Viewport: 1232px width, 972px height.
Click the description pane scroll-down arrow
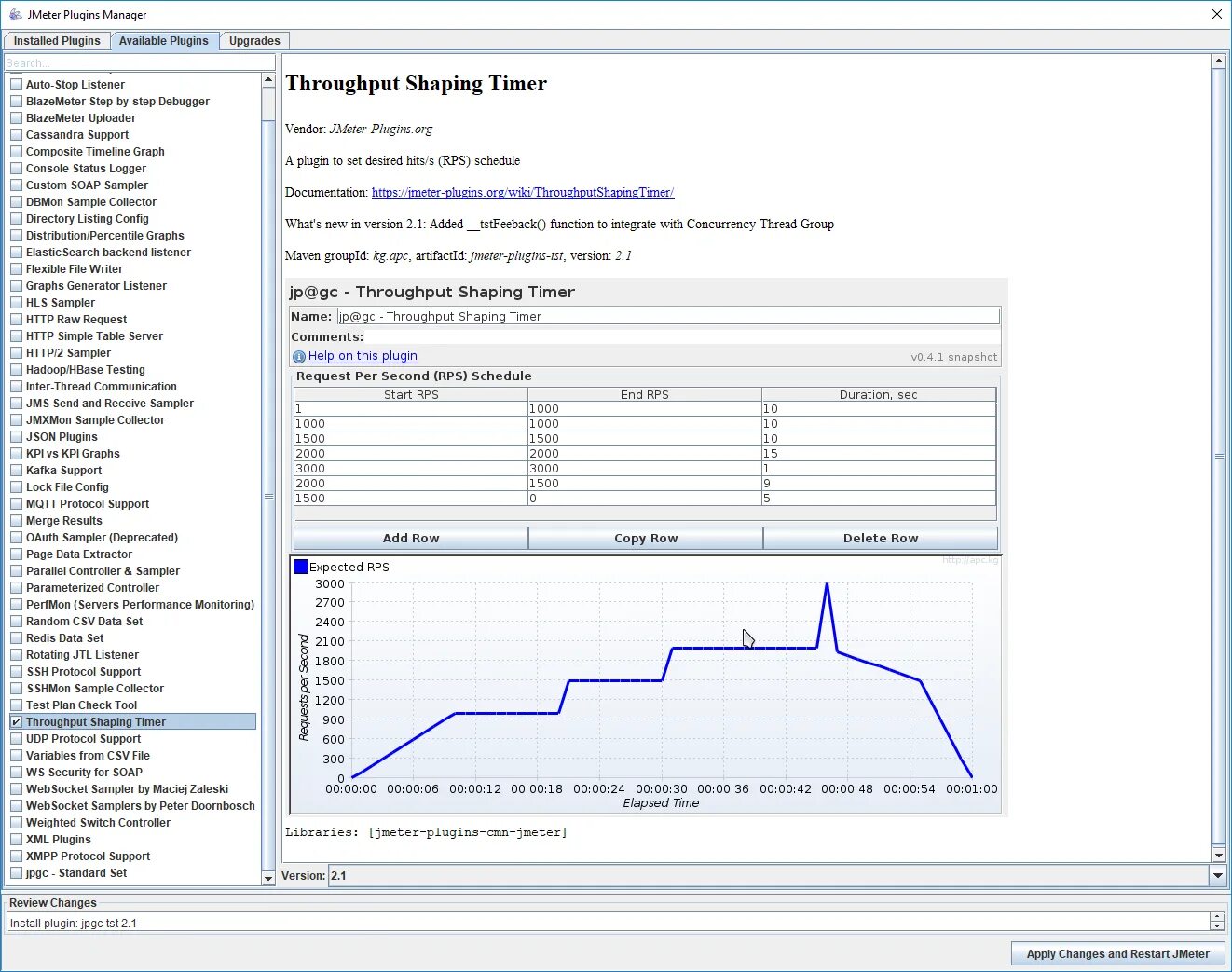coord(1219,855)
